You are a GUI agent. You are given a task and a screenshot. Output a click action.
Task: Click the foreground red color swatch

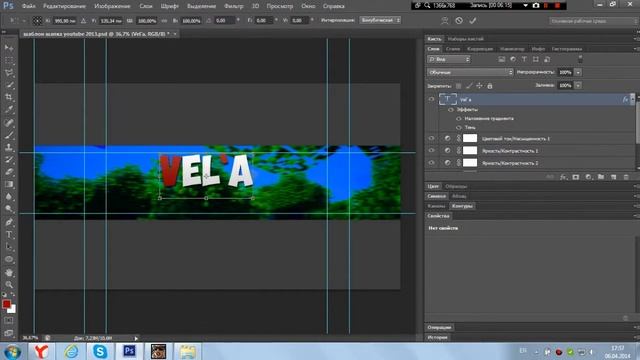[x=6, y=304]
